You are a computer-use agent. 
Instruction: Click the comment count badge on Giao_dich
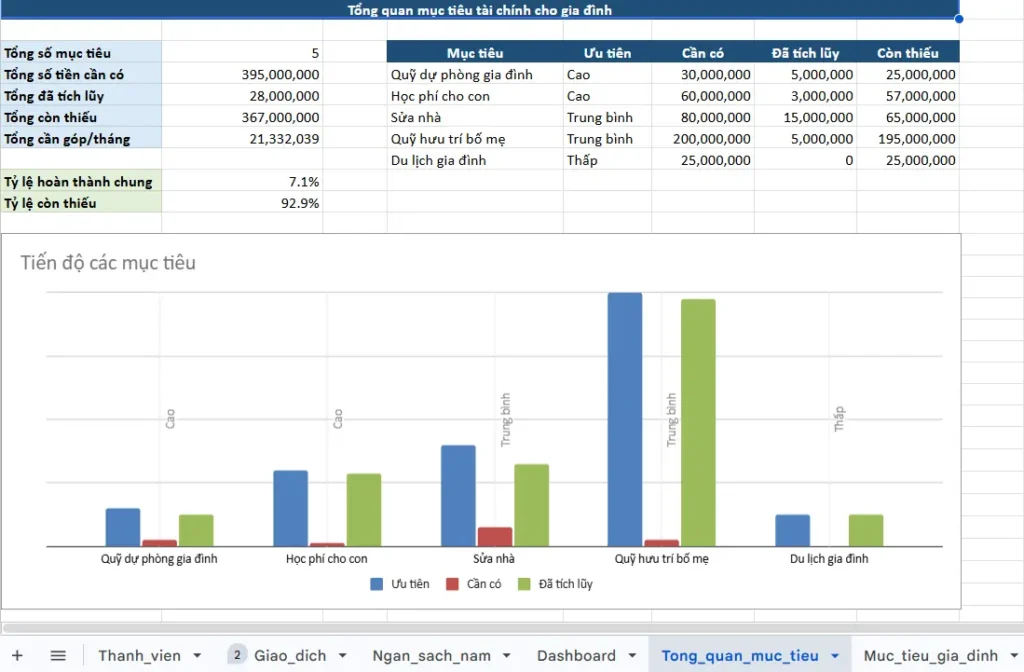coord(237,655)
